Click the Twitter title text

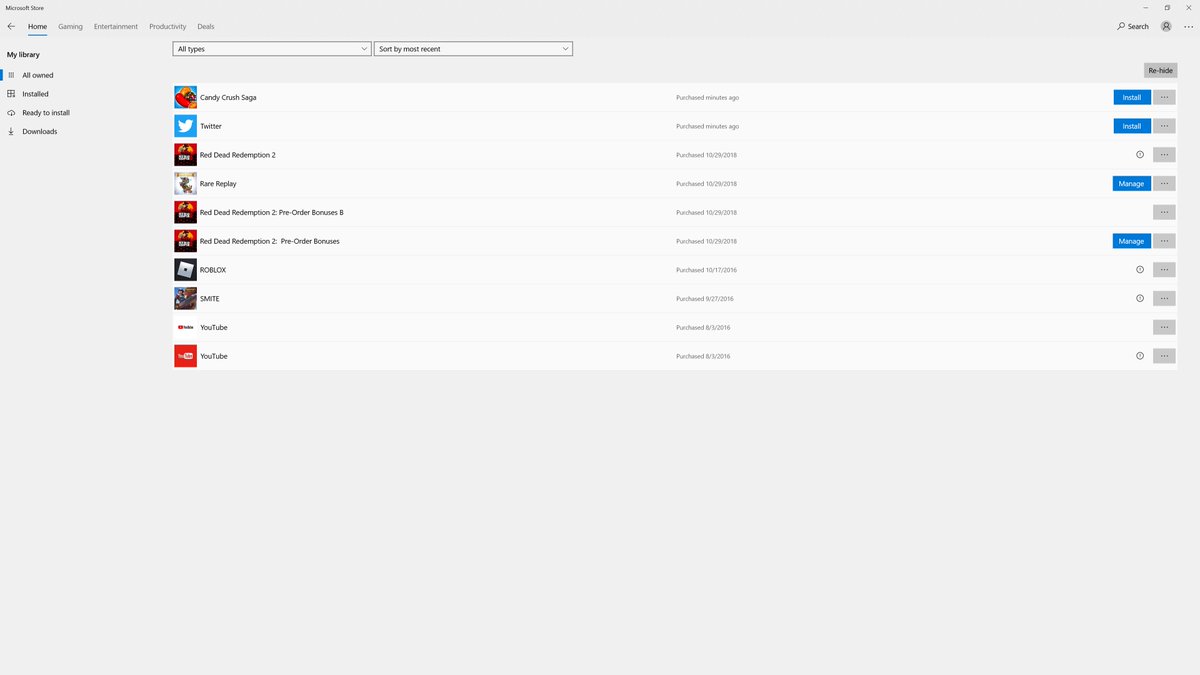point(211,126)
